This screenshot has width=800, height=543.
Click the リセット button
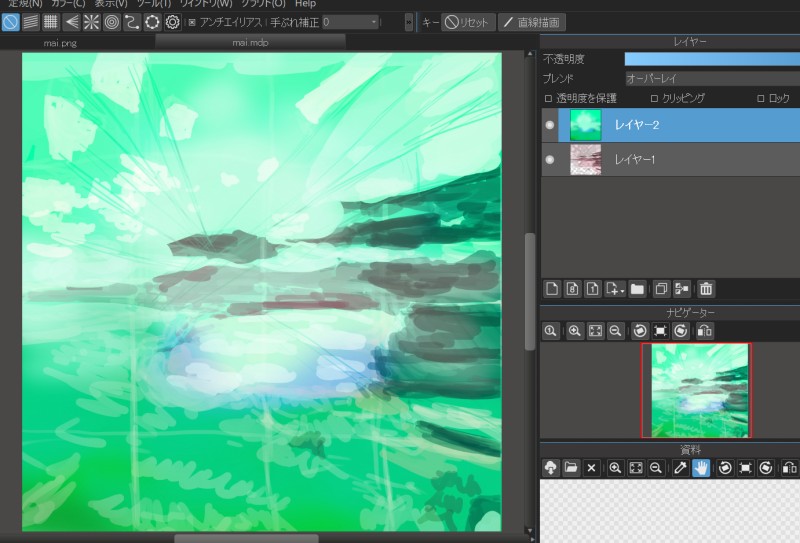tap(468, 22)
